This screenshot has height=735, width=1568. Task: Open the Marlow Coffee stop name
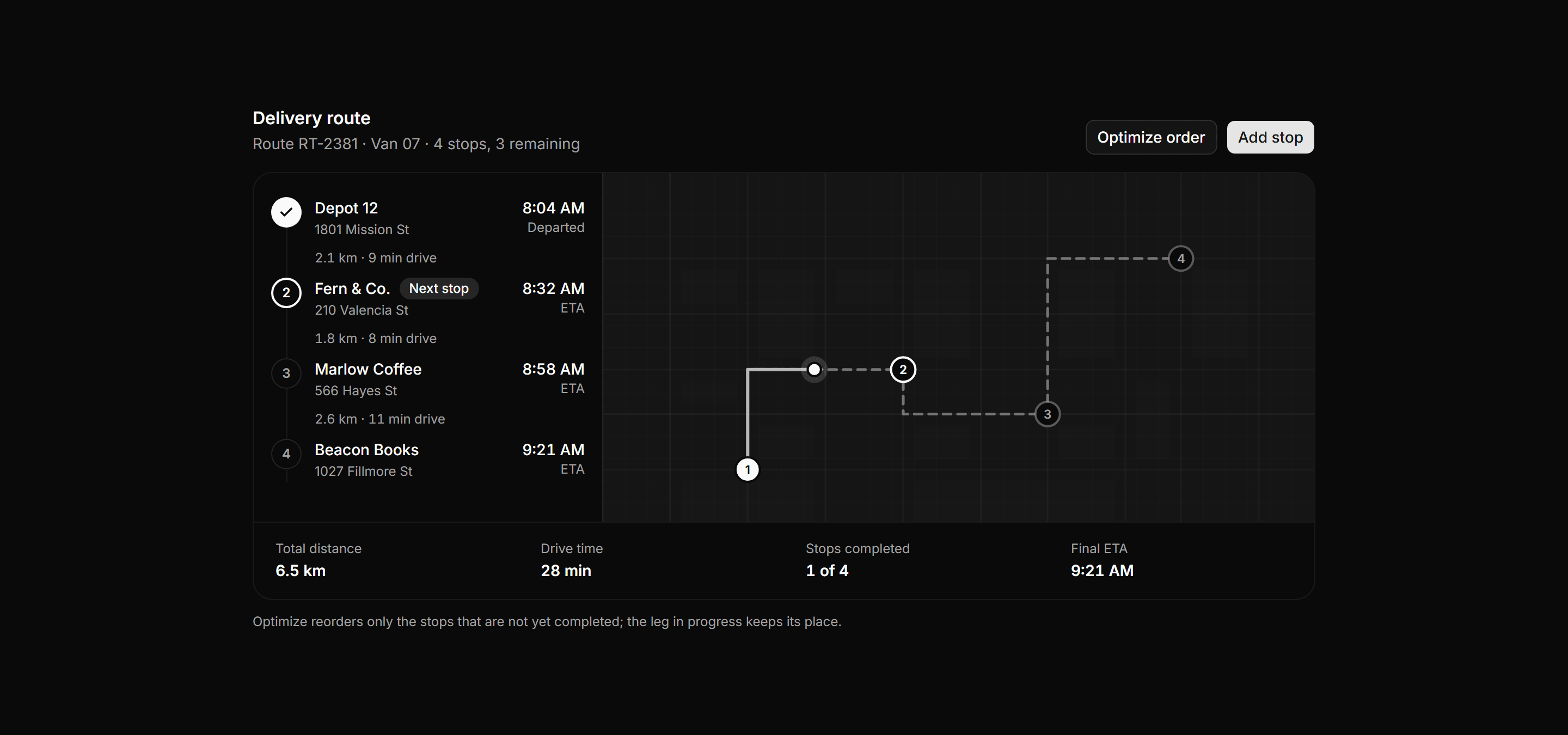pos(367,369)
